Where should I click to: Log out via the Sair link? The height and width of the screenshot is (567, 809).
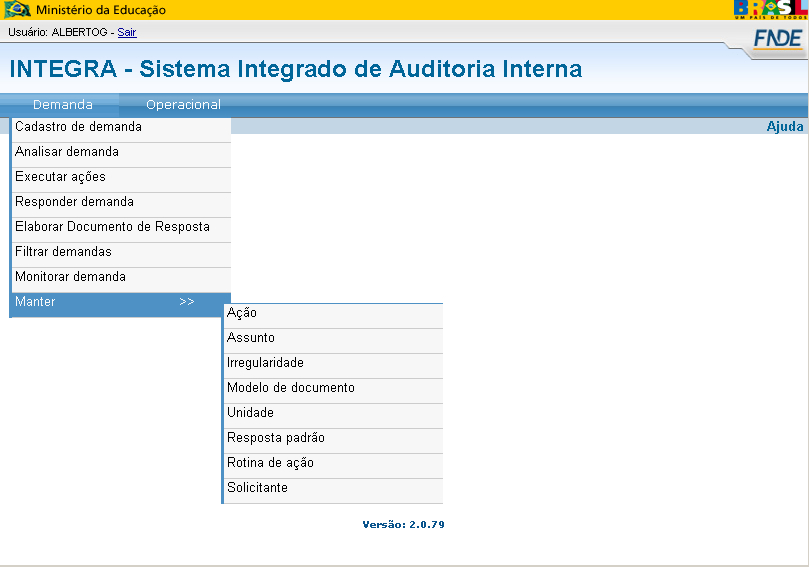[127, 32]
